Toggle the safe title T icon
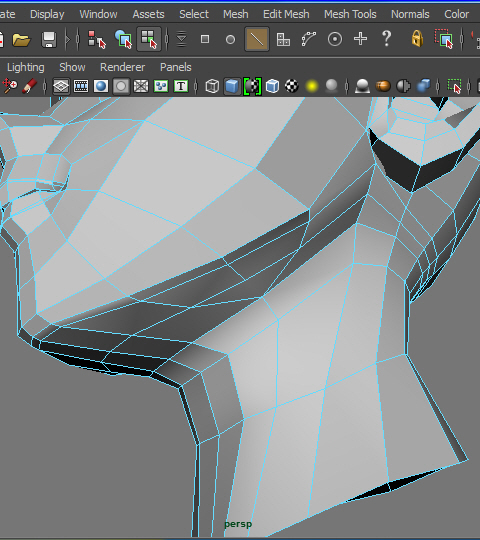The width and height of the screenshot is (480, 540). pos(181,86)
